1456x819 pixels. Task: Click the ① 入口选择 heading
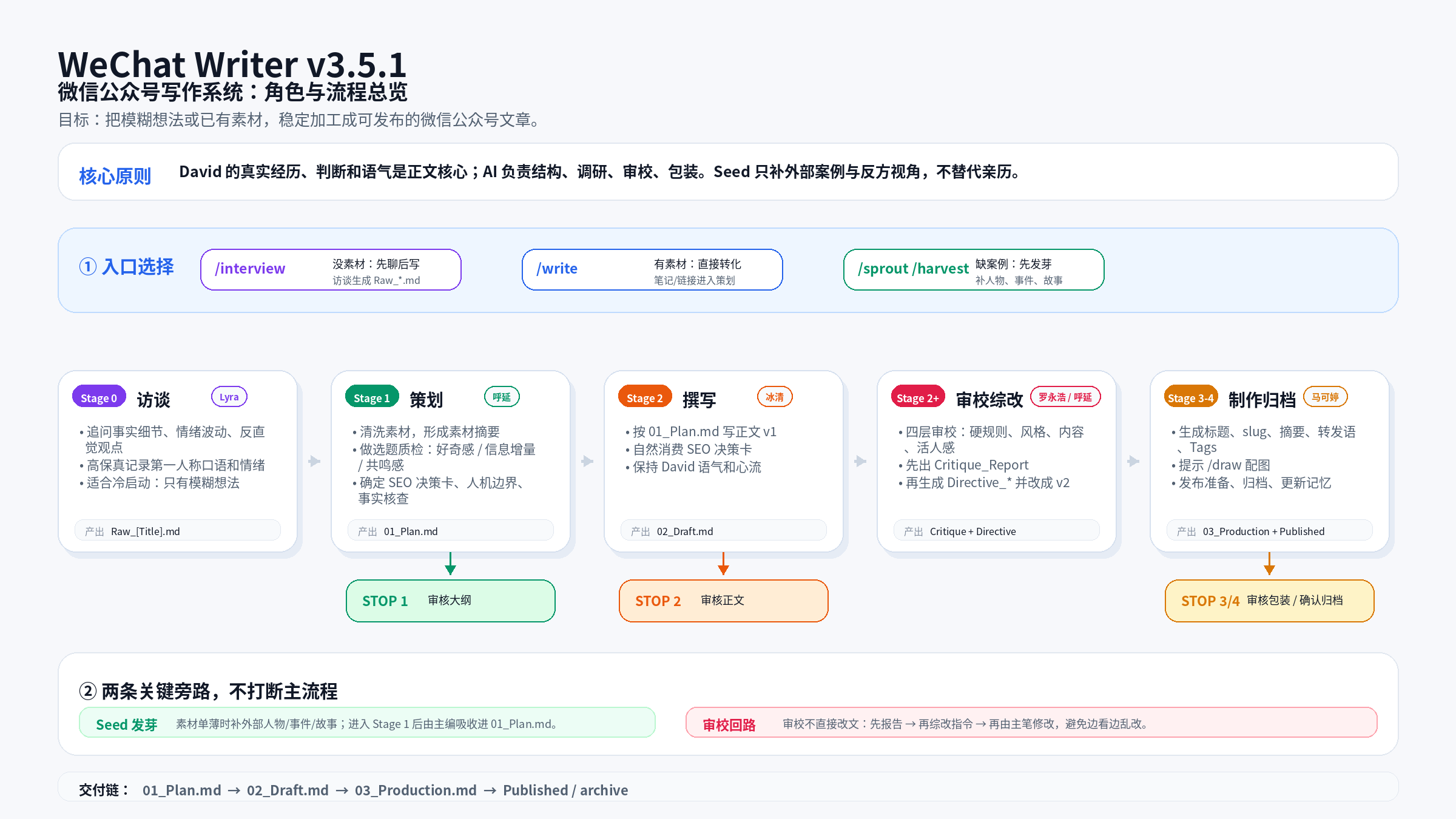point(127,267)
